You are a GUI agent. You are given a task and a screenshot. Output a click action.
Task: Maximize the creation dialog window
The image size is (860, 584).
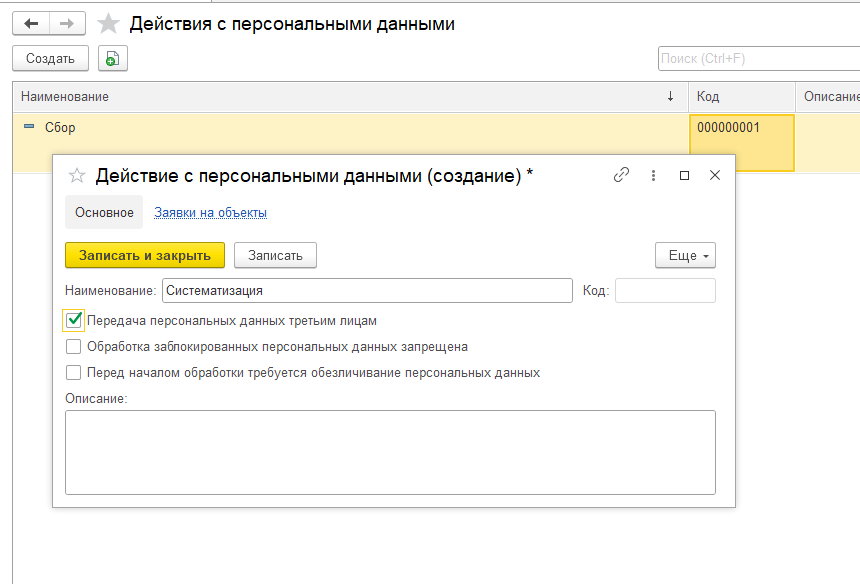point(684,175)
